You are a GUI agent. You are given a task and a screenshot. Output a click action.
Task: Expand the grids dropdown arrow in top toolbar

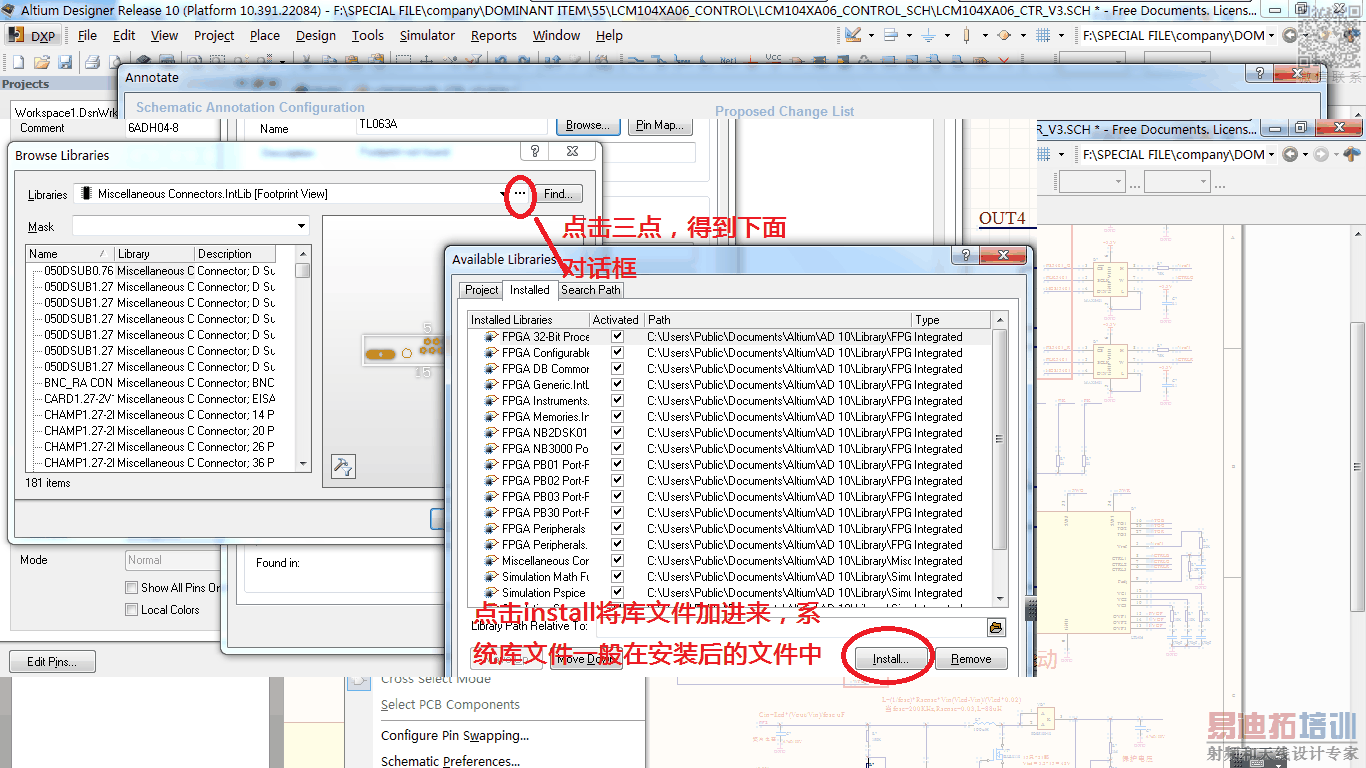point(1061,35)
